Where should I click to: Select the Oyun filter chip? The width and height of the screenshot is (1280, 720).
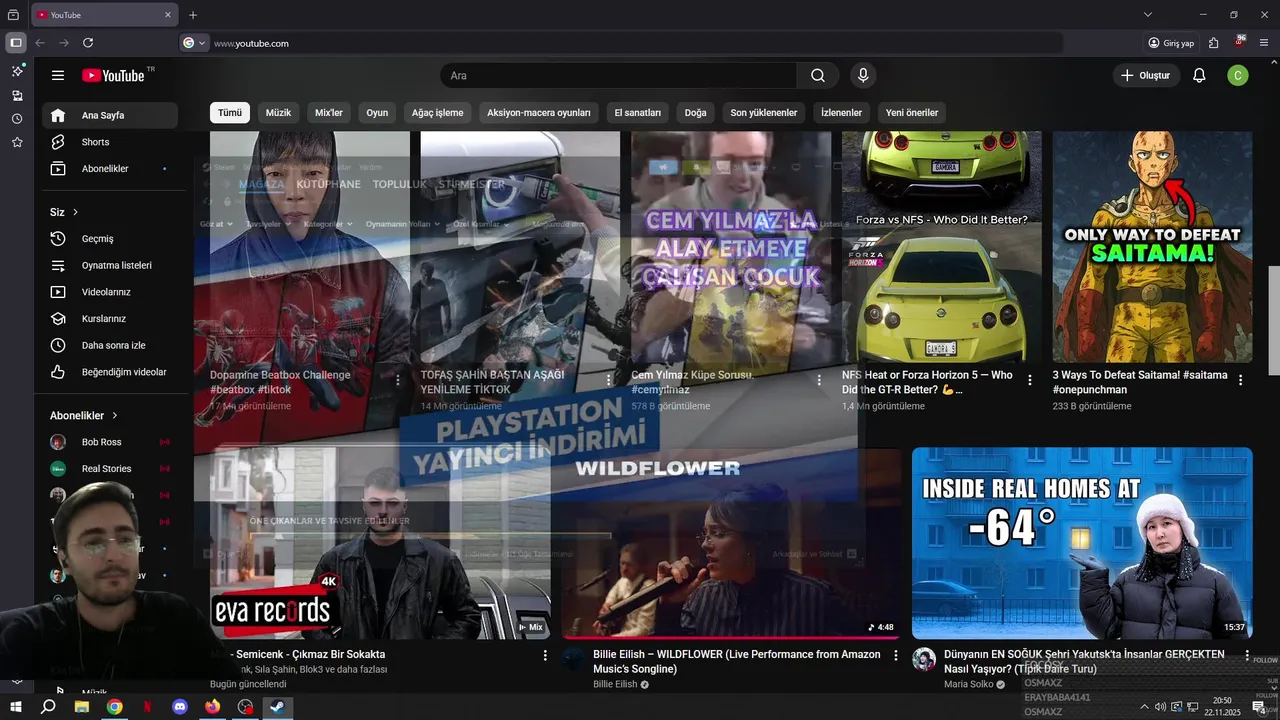click(377, 113)
